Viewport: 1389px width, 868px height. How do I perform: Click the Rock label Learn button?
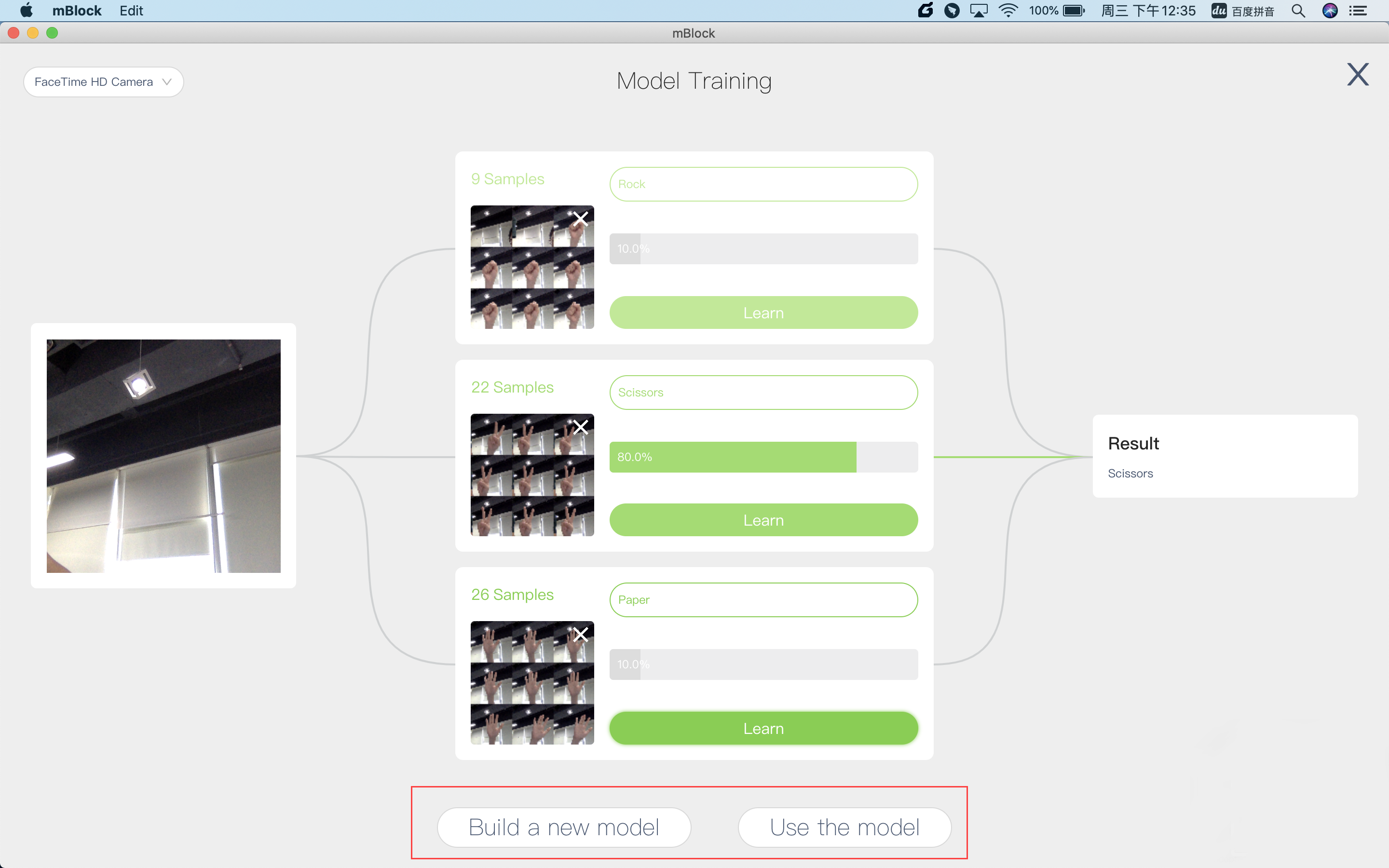click(x=763, y=312)
